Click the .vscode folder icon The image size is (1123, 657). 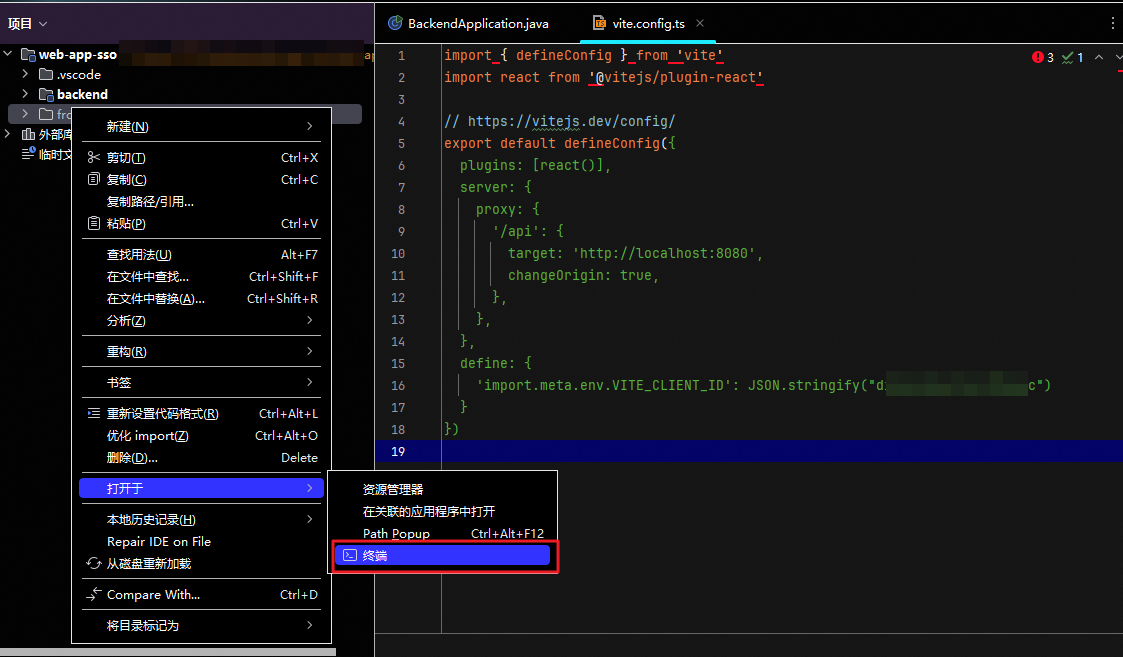pos(46,74)
